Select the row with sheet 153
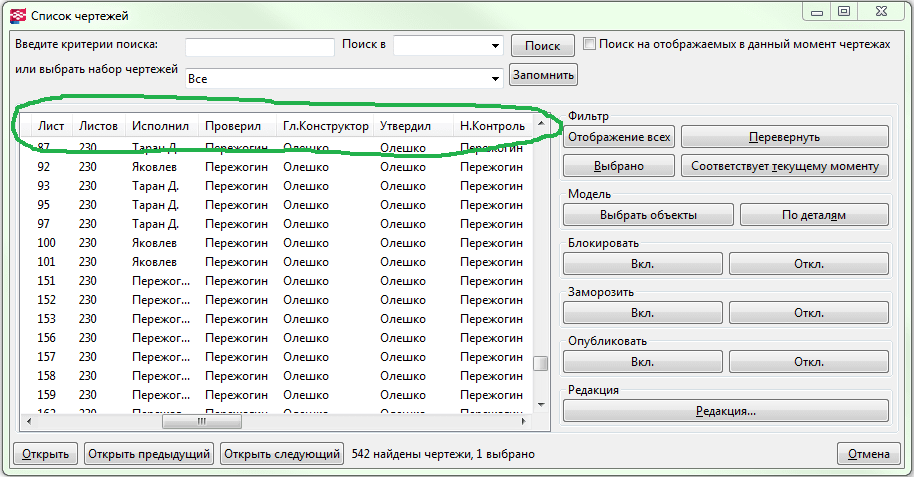 (x=277, y=319)
